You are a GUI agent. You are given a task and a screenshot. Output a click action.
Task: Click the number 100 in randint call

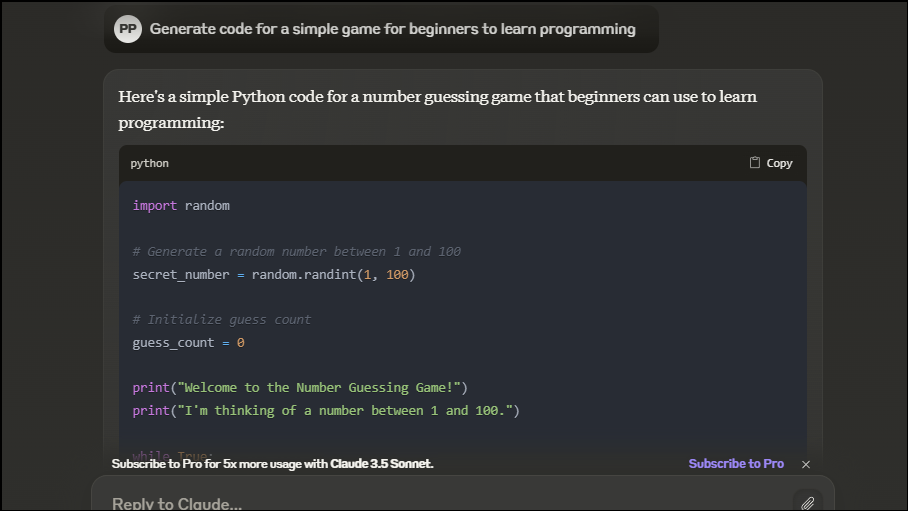(x=397, y=275)
